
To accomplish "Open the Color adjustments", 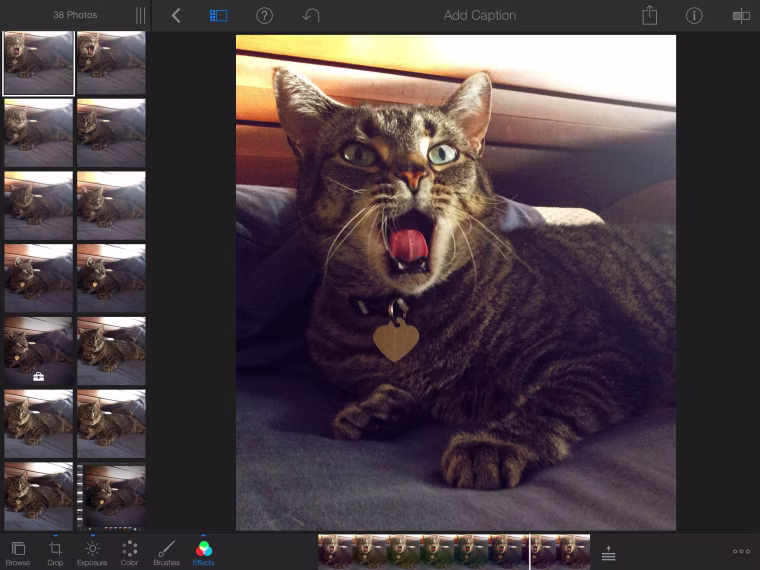I will (x=129, y=554).
